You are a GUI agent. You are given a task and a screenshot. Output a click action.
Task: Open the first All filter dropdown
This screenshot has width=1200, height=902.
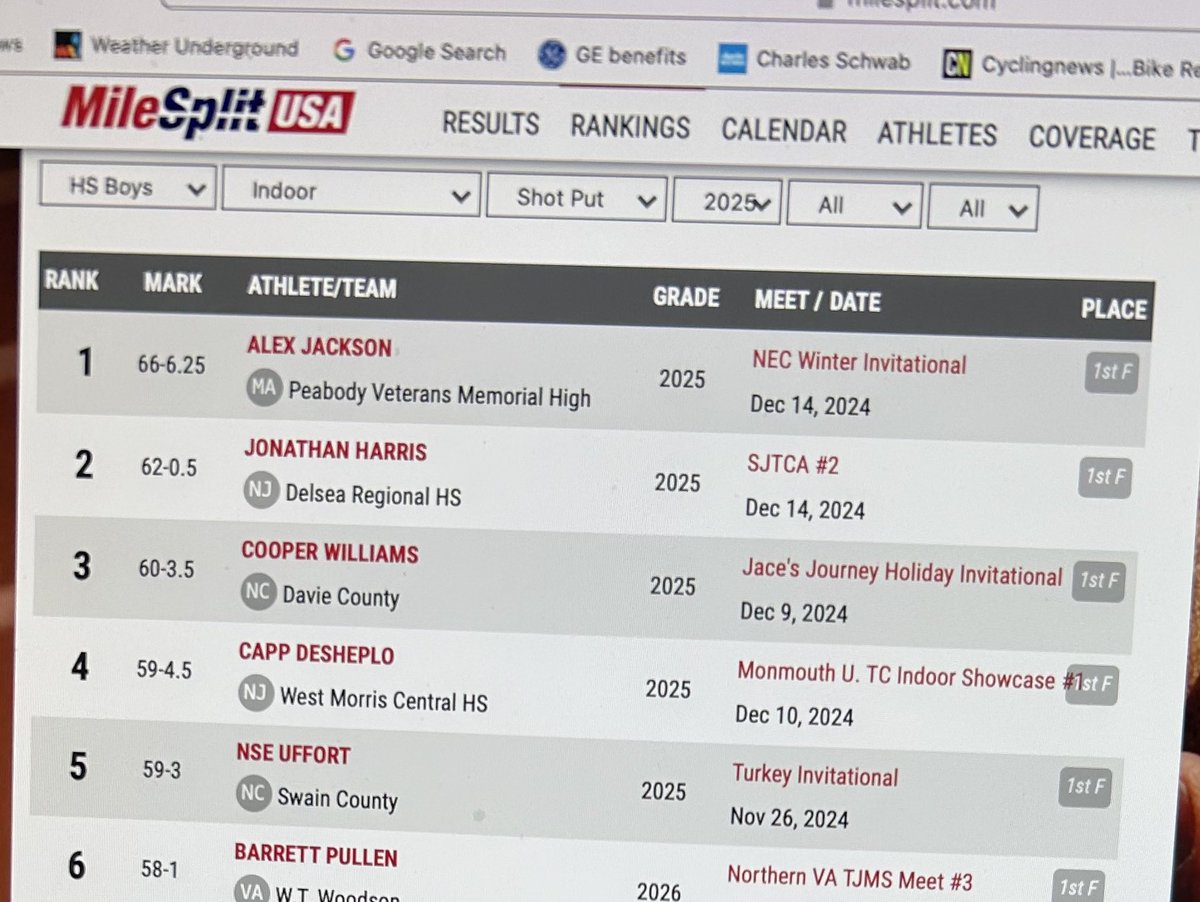tap(855, 206)
